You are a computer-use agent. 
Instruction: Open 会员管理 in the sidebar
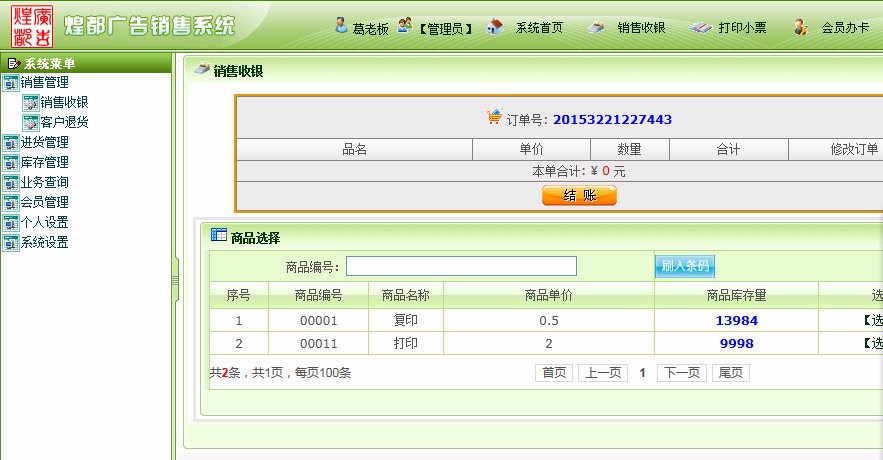point(44,202)
